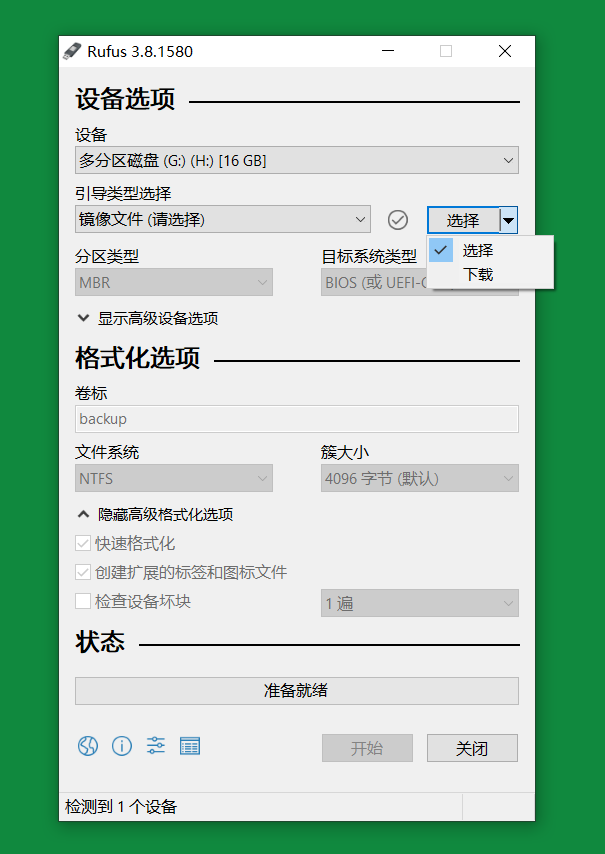Open the 文件系统 NTFS dropdown

pos(174,478)
